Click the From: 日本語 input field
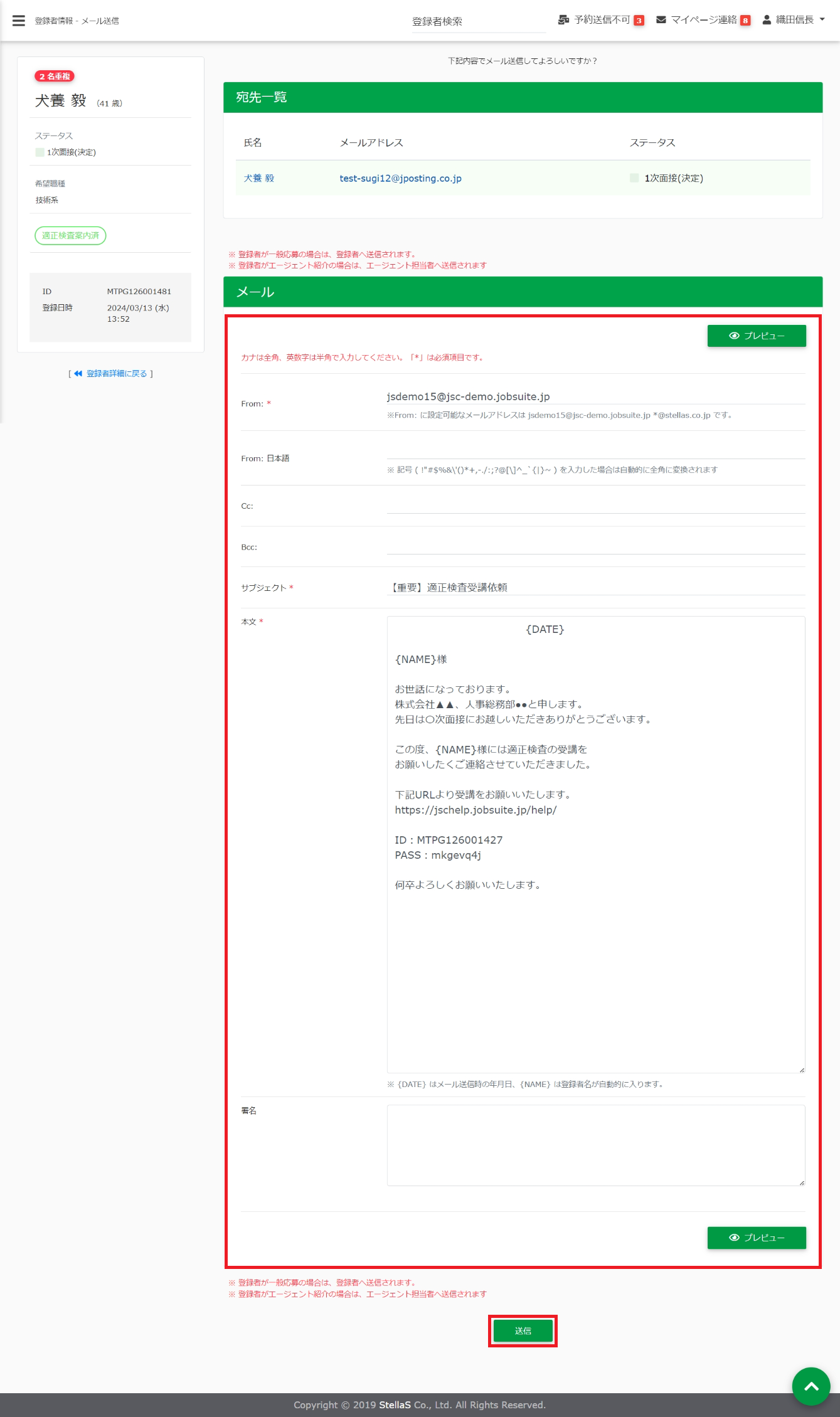The height and width of the screenshot is (1417, 840). tap(595, 450)
